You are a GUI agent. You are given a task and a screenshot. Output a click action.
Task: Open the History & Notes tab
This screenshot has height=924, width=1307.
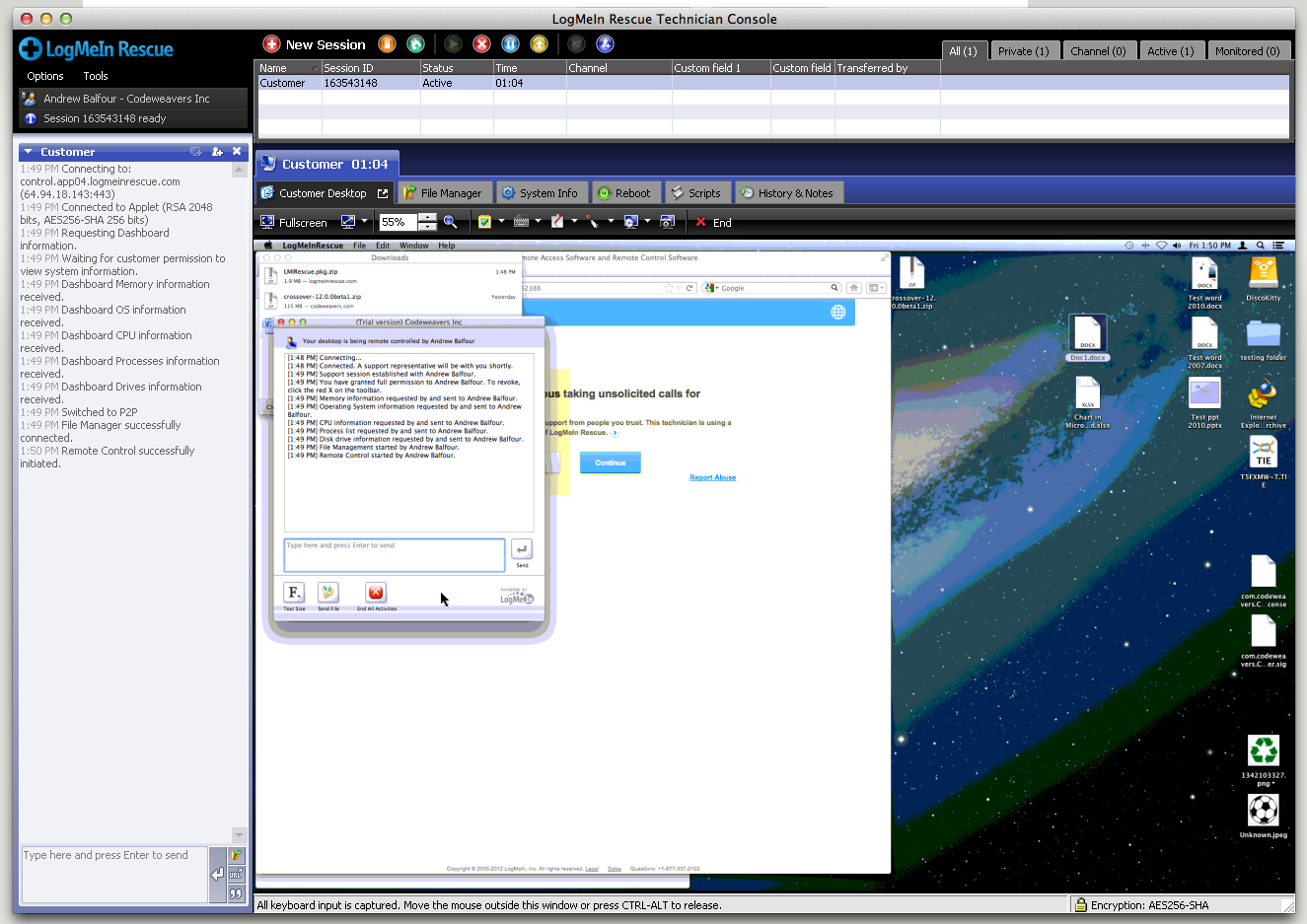[787, 193]
